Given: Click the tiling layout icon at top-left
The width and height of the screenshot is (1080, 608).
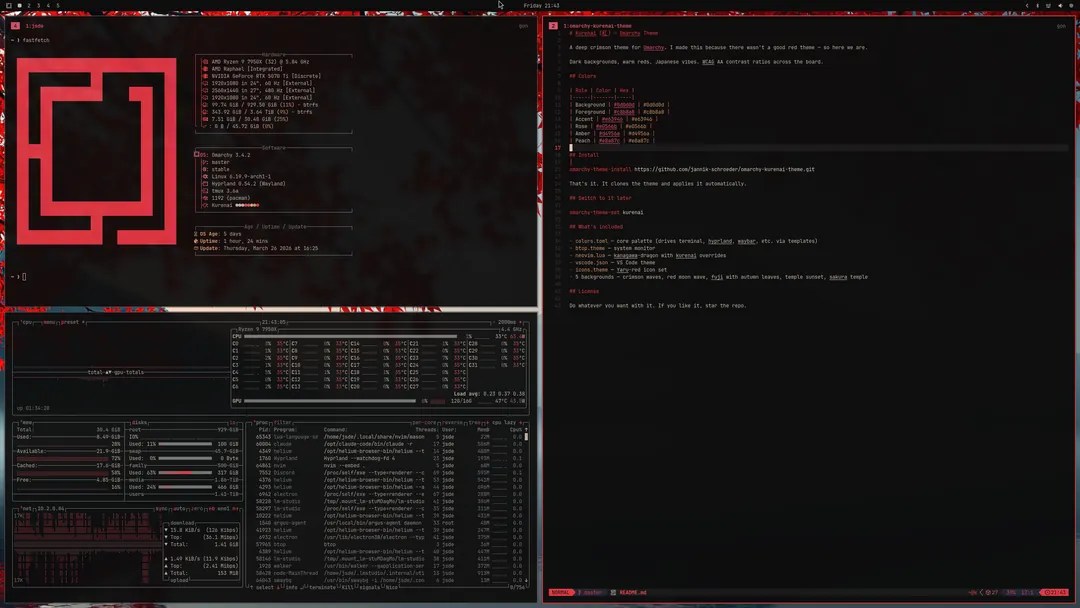Looking at the screenshot, I should pos(9,5).
